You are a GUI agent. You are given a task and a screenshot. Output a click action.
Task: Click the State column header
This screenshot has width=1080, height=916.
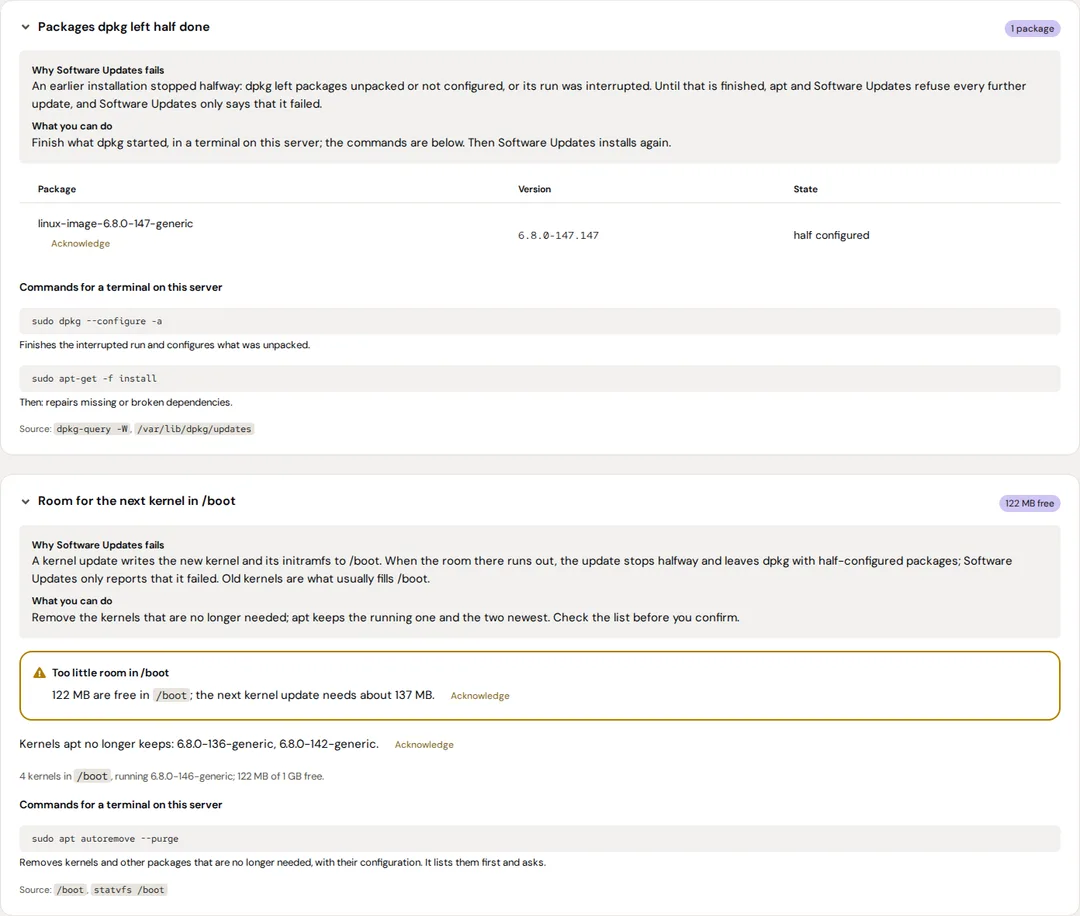(x=805, y=189)
